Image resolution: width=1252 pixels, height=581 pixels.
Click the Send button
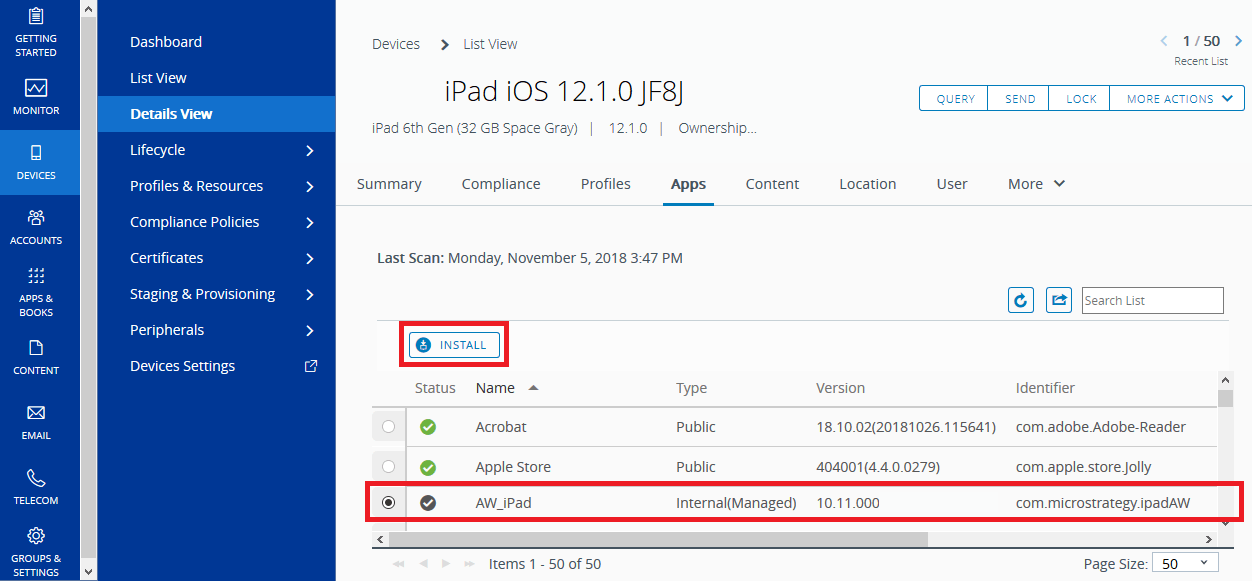click(1019, 99)
